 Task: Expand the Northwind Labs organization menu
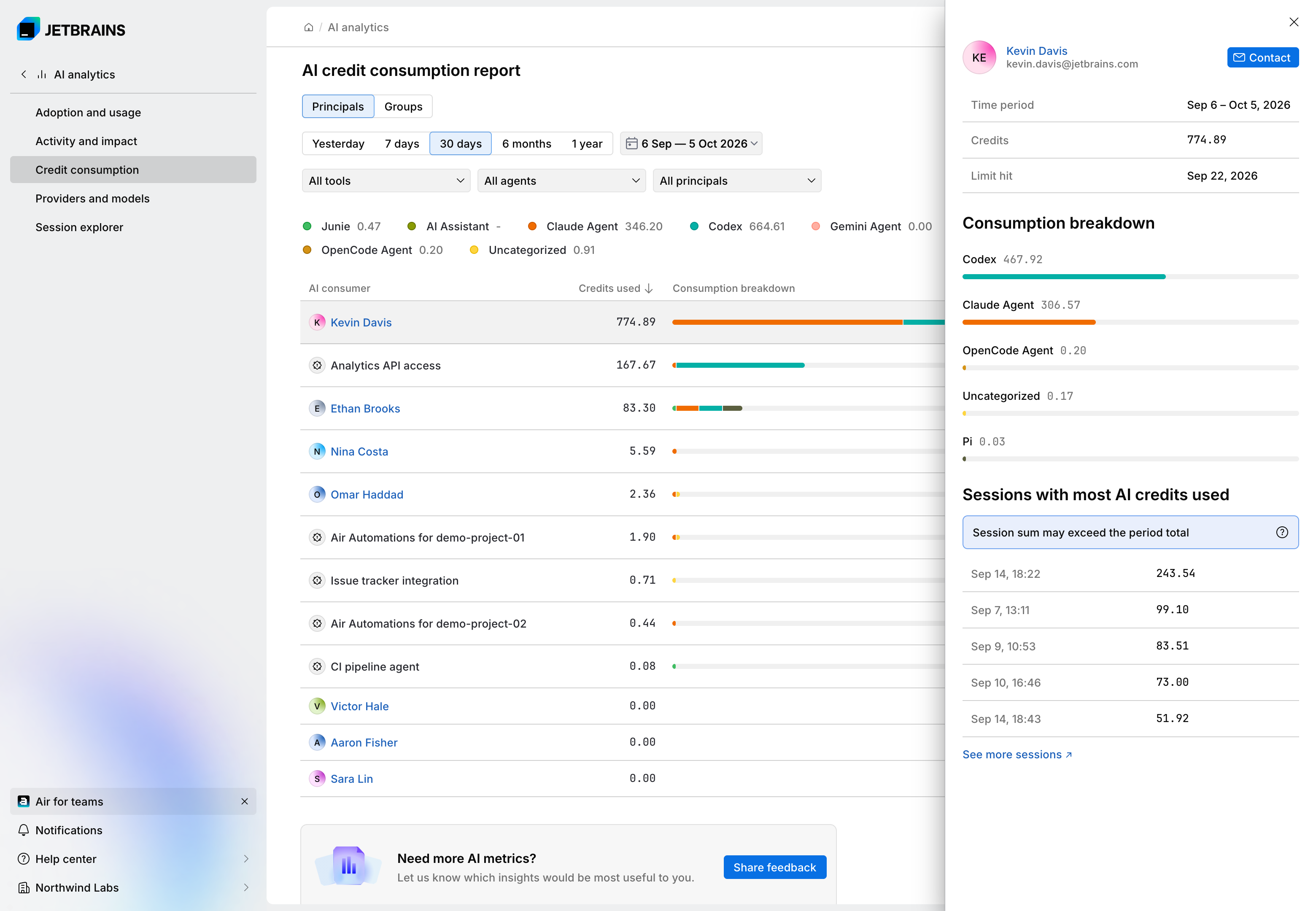point(246,888)
